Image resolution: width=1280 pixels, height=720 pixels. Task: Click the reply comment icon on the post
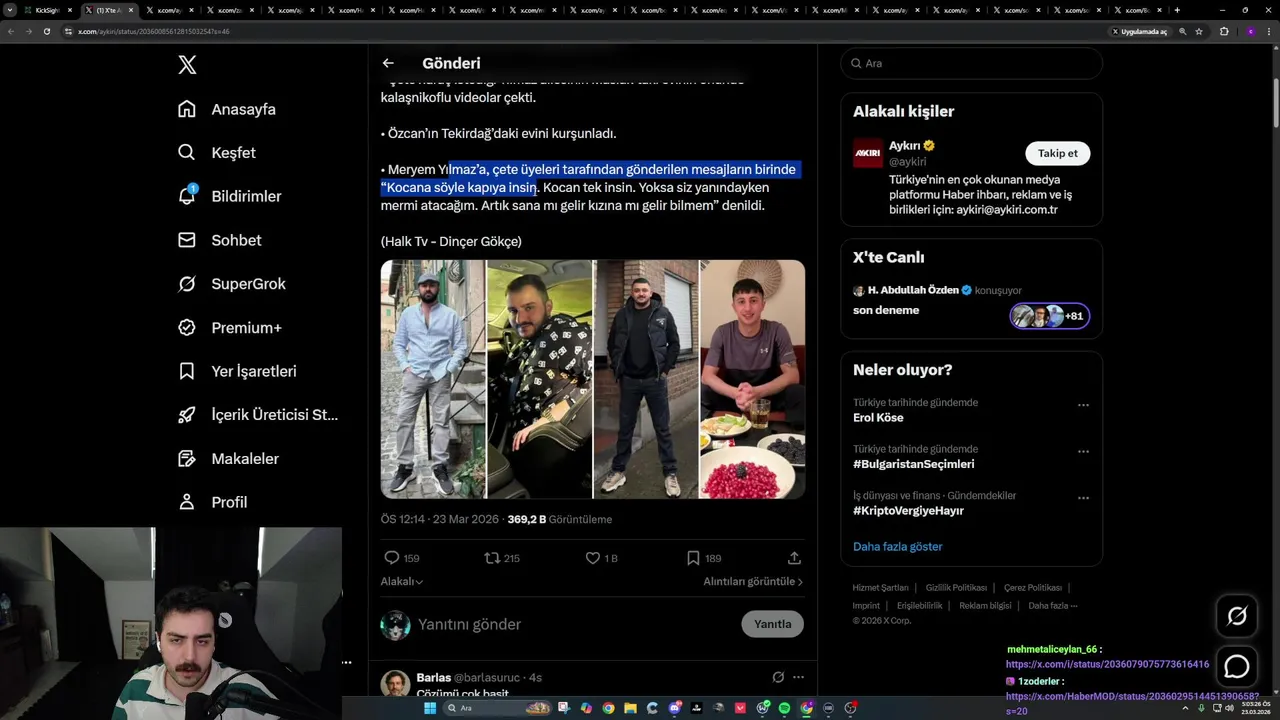click(392, 558)
